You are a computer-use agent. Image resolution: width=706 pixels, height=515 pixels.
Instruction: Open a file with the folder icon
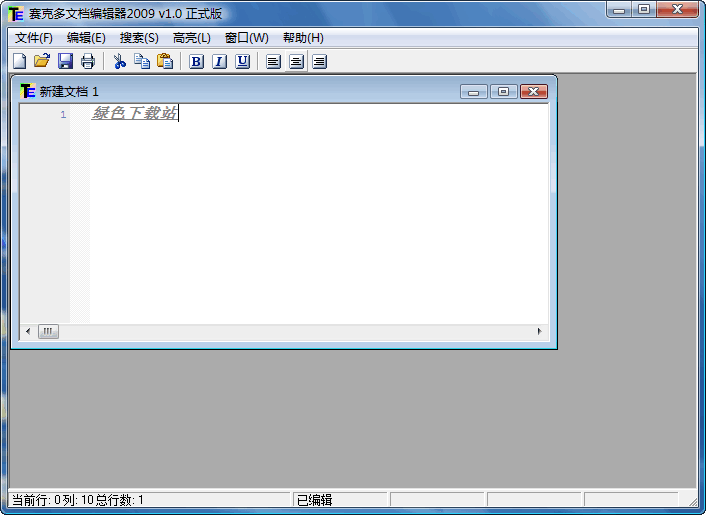click(42, 61)
